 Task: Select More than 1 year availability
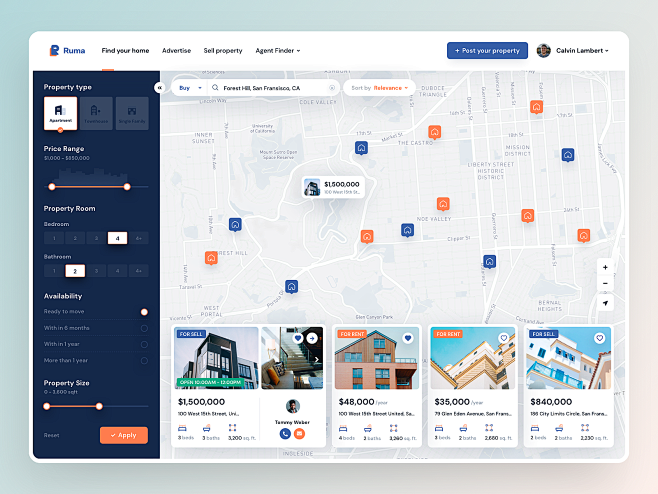pos(144,361)
